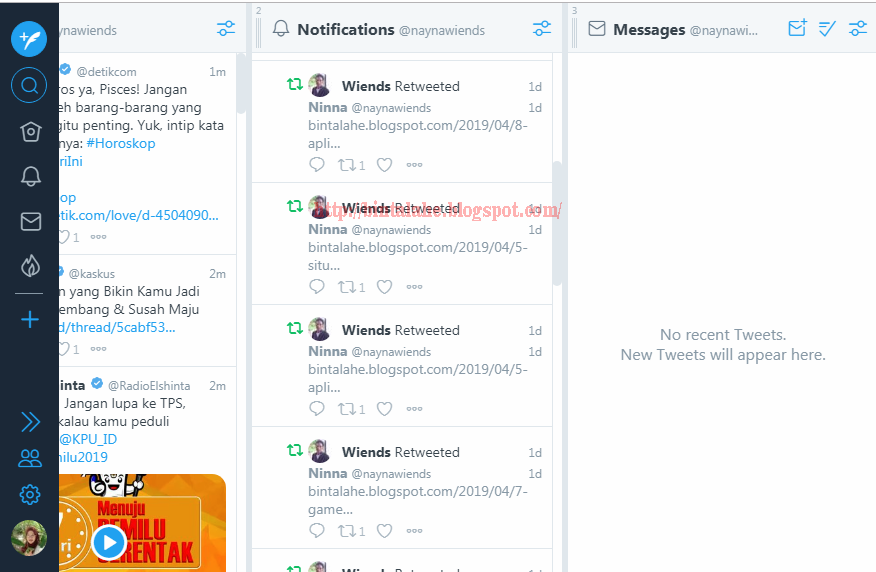Click Wiends avatar in first notification

click(320, 85)
